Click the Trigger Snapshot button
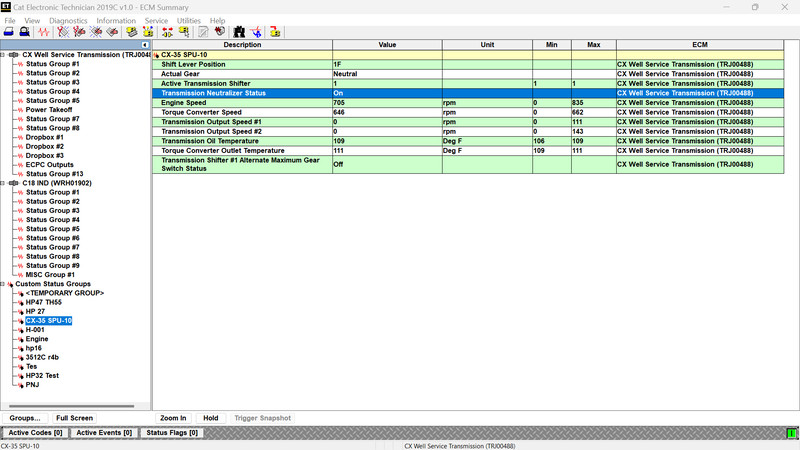This screenshot has height=450, width=800. [262, 418]
